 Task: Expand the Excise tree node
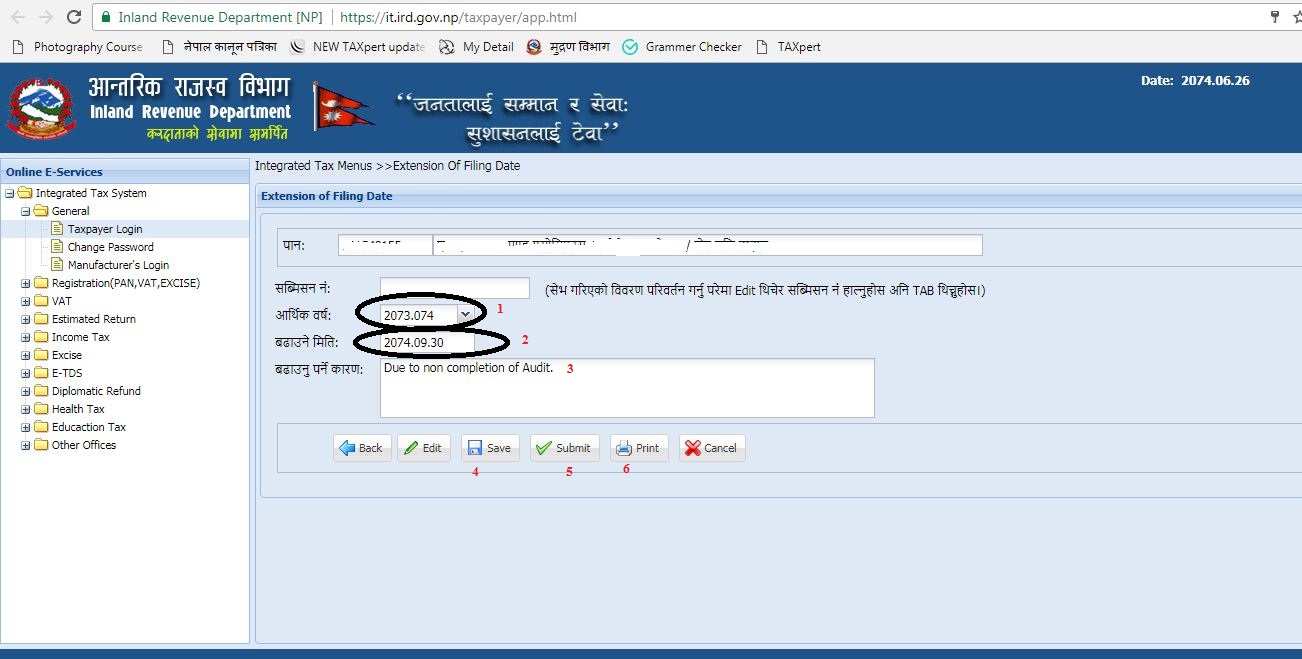click(25, 355)
